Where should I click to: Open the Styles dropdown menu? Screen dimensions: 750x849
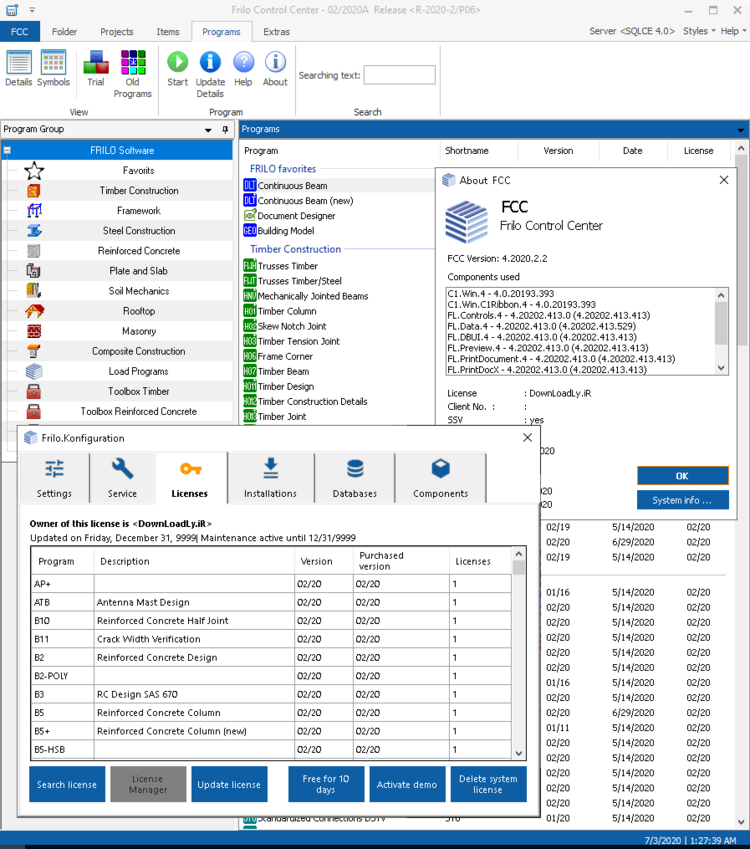tap(699, 31)
